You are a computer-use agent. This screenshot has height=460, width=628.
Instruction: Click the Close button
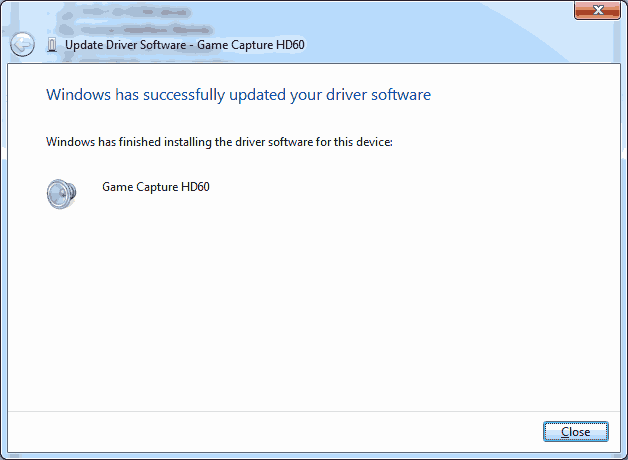pyautogui.click(x=576, y=432)
